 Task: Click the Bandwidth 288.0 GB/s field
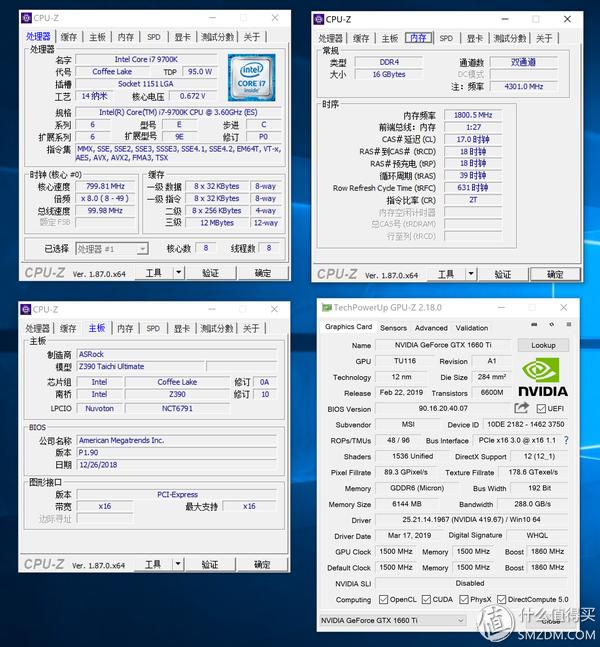532,504
